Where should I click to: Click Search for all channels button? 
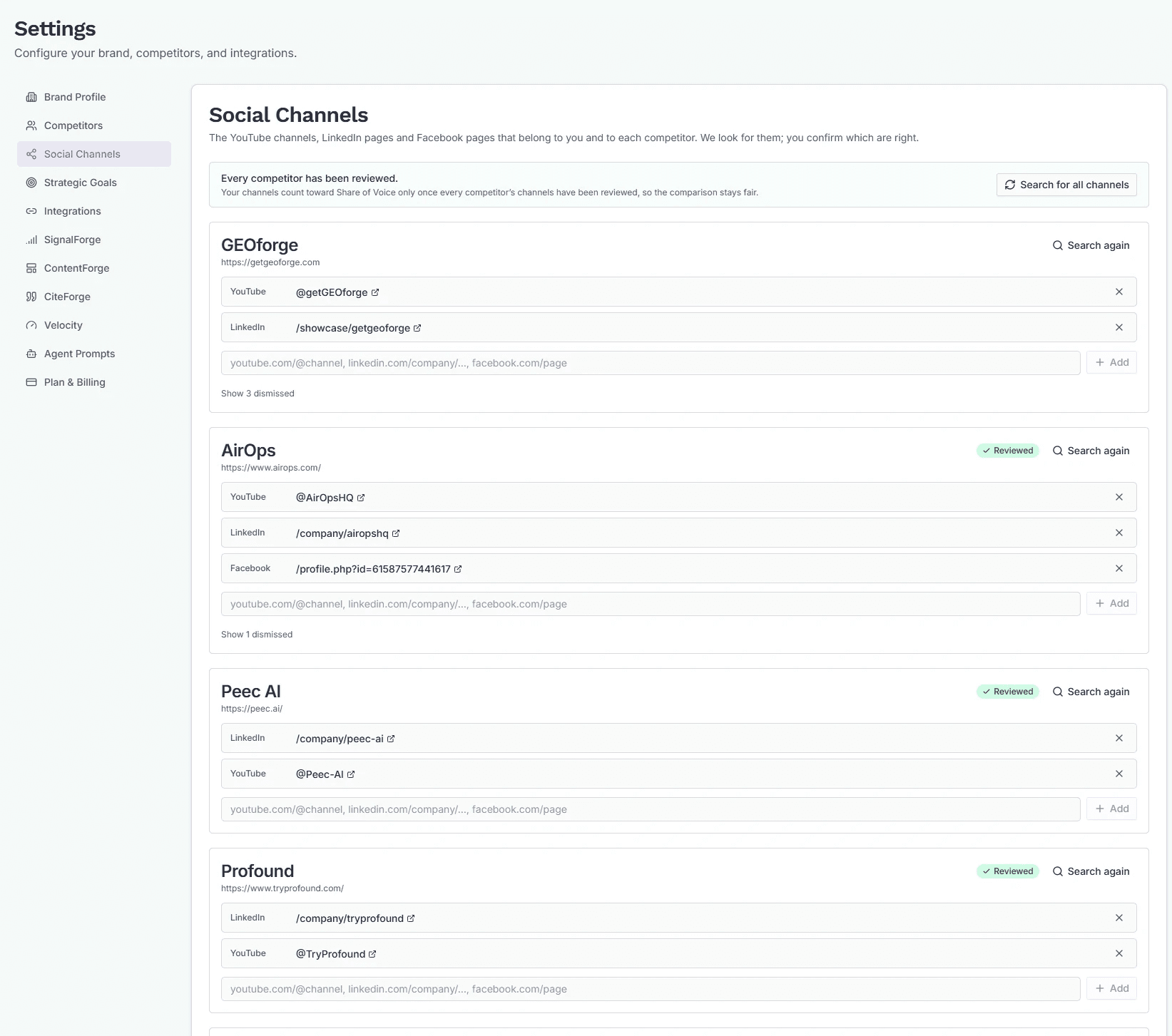pos(1066,185)
